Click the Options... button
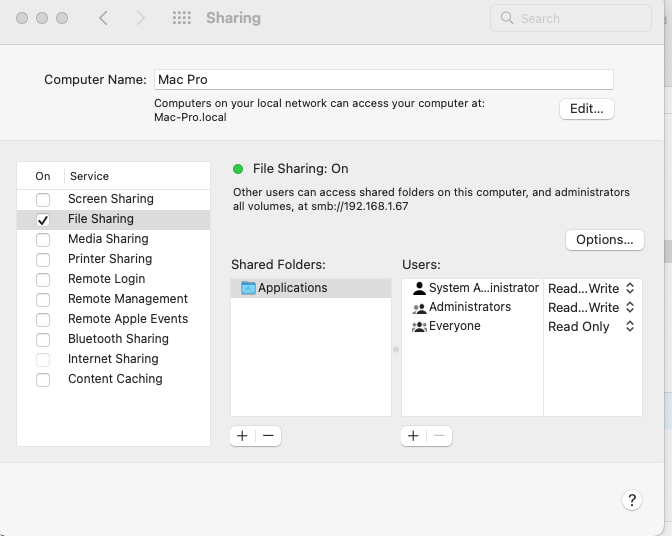Viewport: 672px width, 536px height. (x=604, y=240)
